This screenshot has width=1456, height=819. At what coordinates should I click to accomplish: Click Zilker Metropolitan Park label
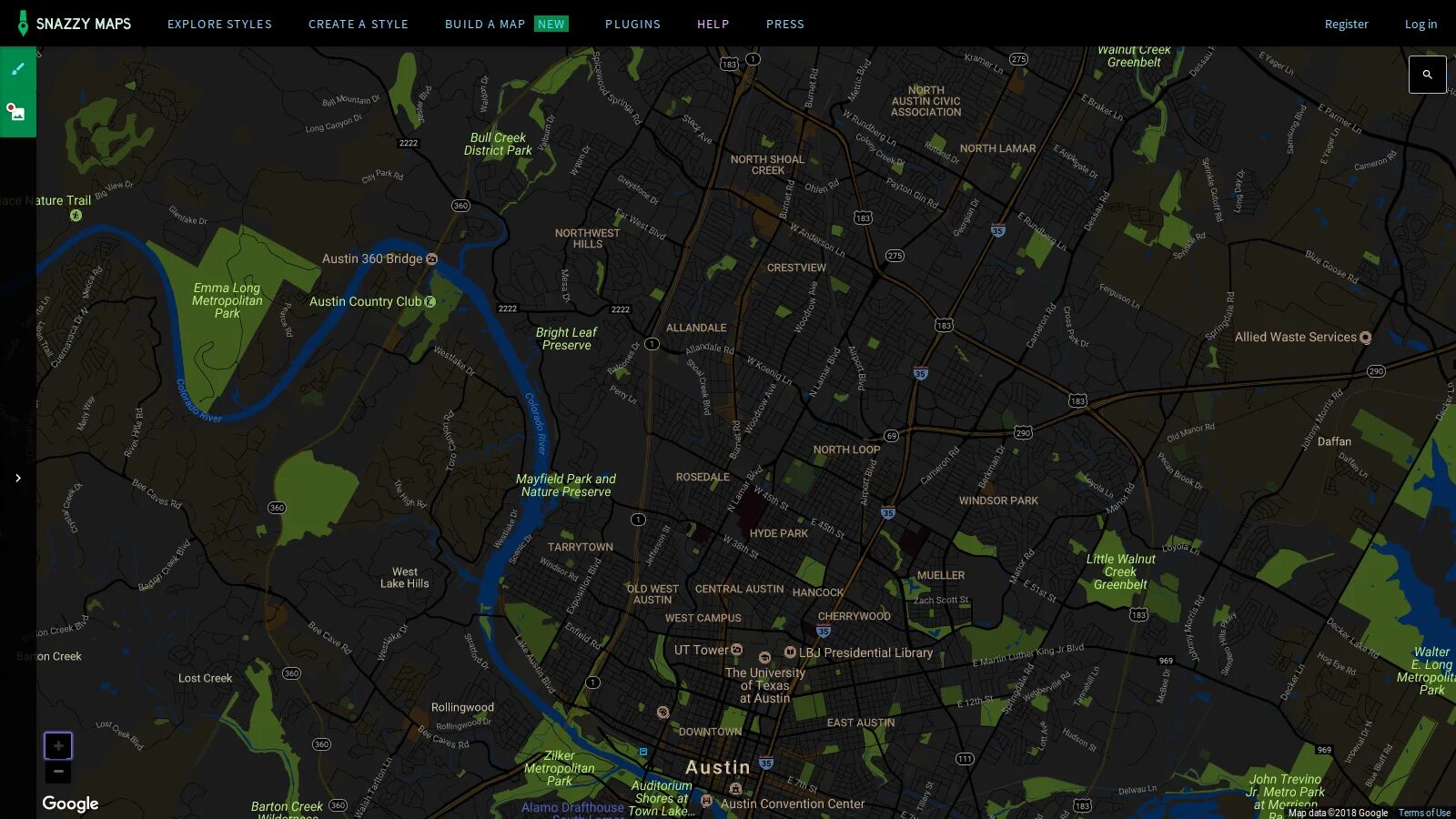click(x=559, y=768)
